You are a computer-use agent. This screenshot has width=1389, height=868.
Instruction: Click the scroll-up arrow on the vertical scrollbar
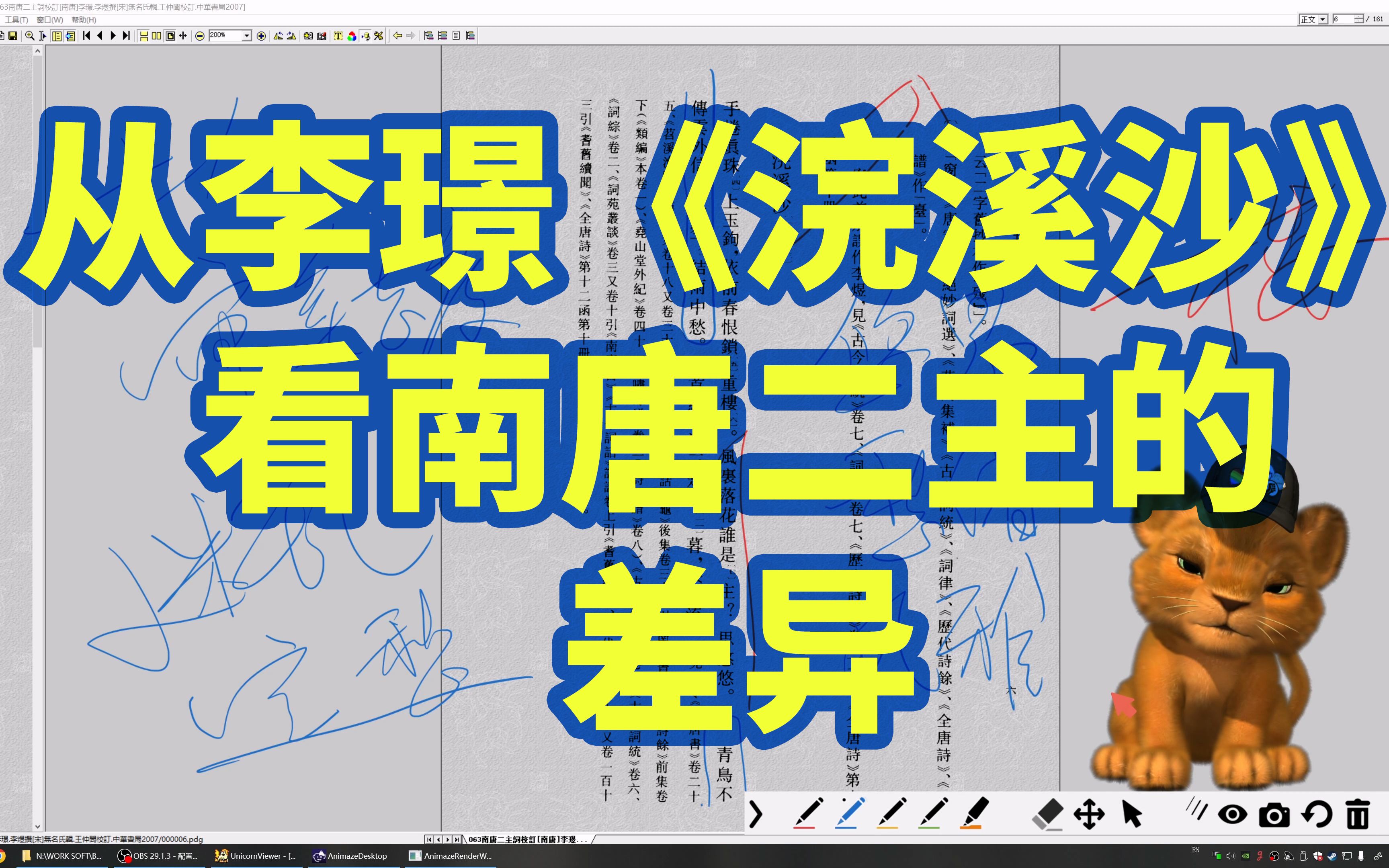(38, 51)
